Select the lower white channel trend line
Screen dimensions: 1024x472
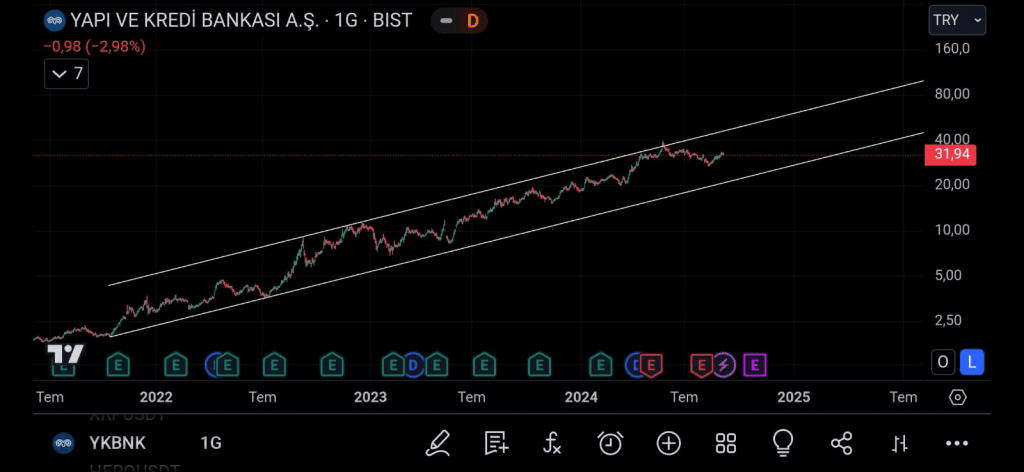point(517,234)
